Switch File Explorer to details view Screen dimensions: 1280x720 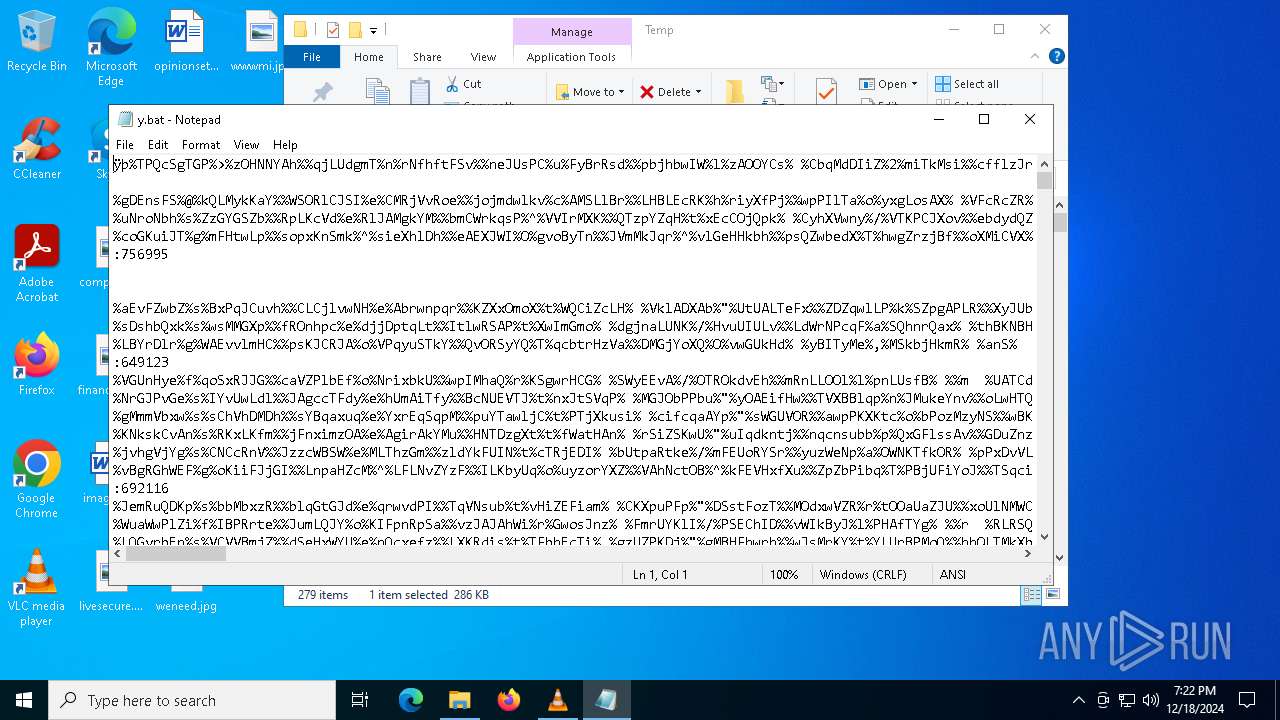[1031, 595]
